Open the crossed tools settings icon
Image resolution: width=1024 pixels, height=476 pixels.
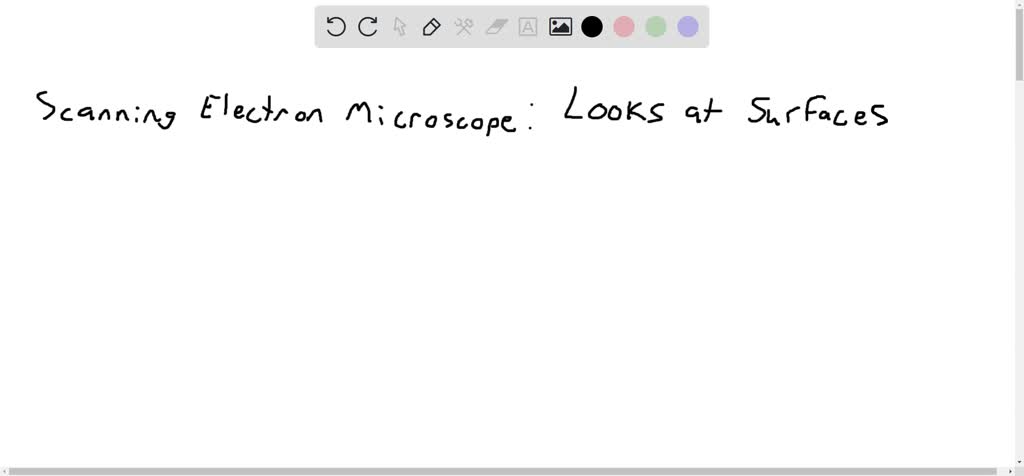[464, 27]
